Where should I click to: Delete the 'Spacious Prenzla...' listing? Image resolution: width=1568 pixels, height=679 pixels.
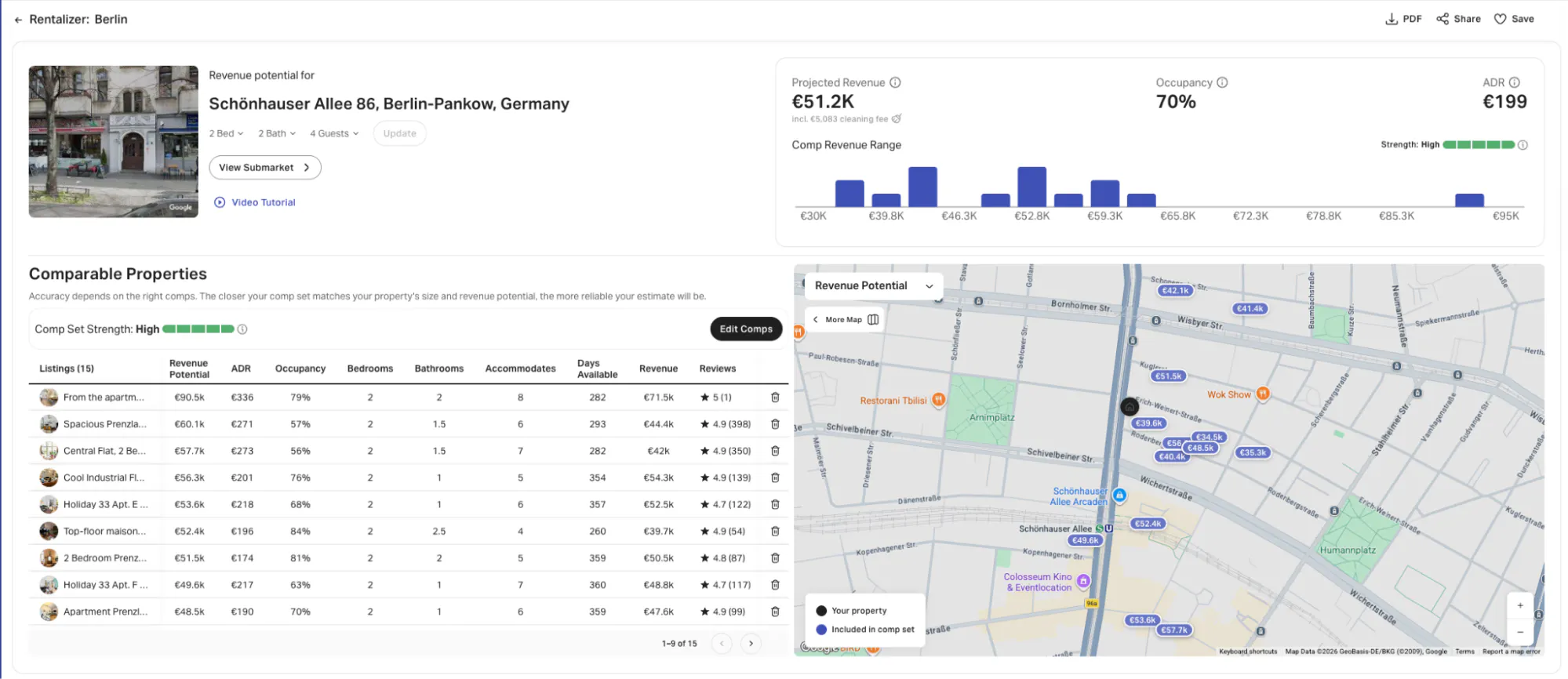click(775, 424)
